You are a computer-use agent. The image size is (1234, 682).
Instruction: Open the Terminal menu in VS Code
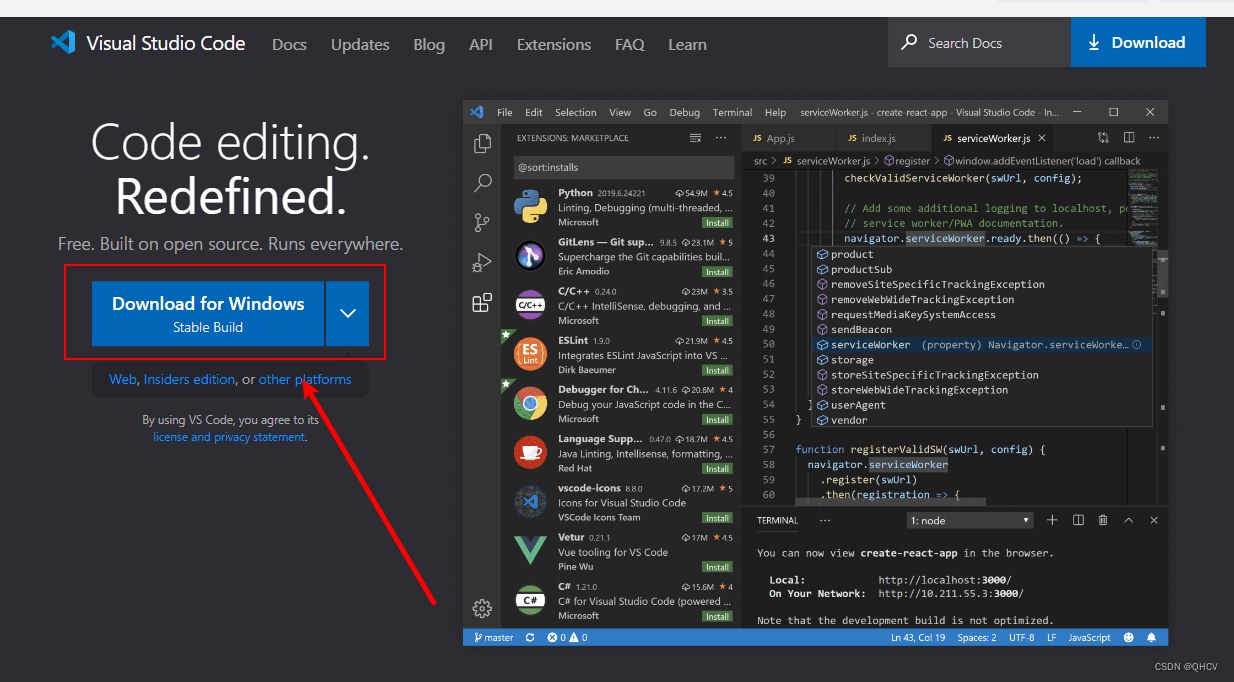[732, 112]
